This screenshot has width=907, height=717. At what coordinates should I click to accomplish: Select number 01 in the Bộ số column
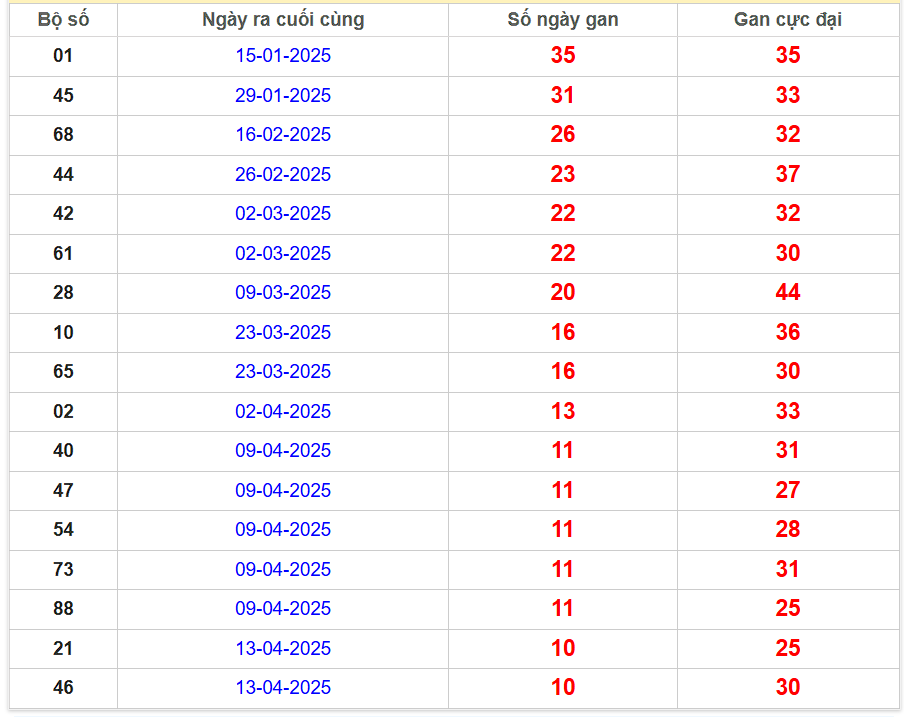pos(63,56)
